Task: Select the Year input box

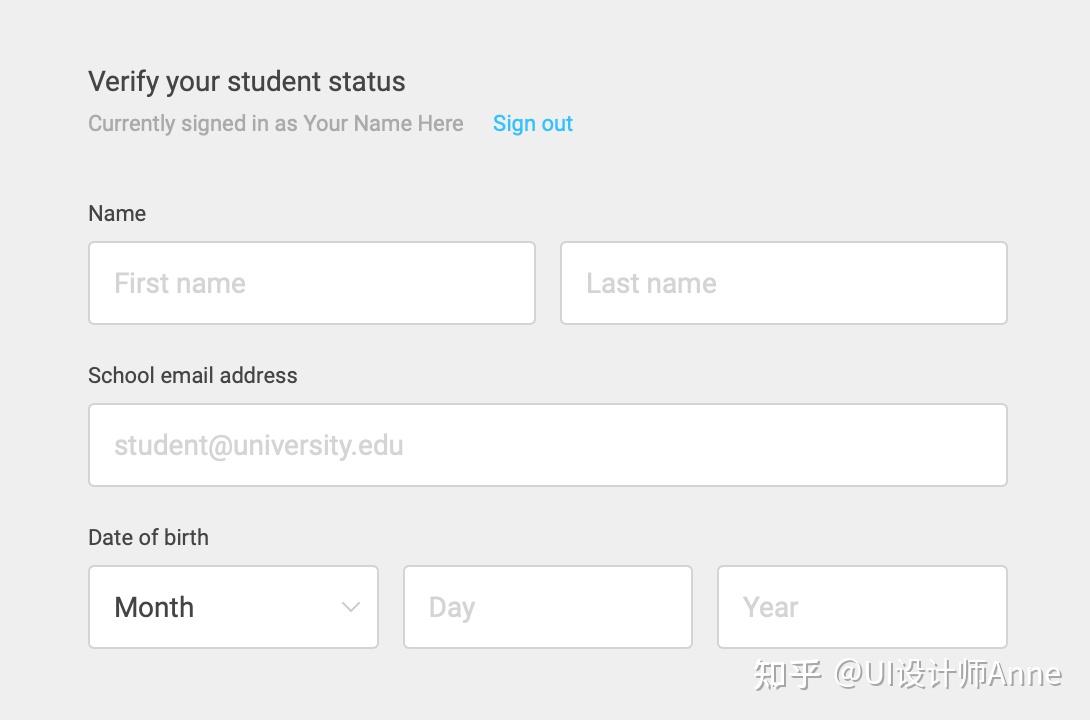Action: (x=861, y=607)
